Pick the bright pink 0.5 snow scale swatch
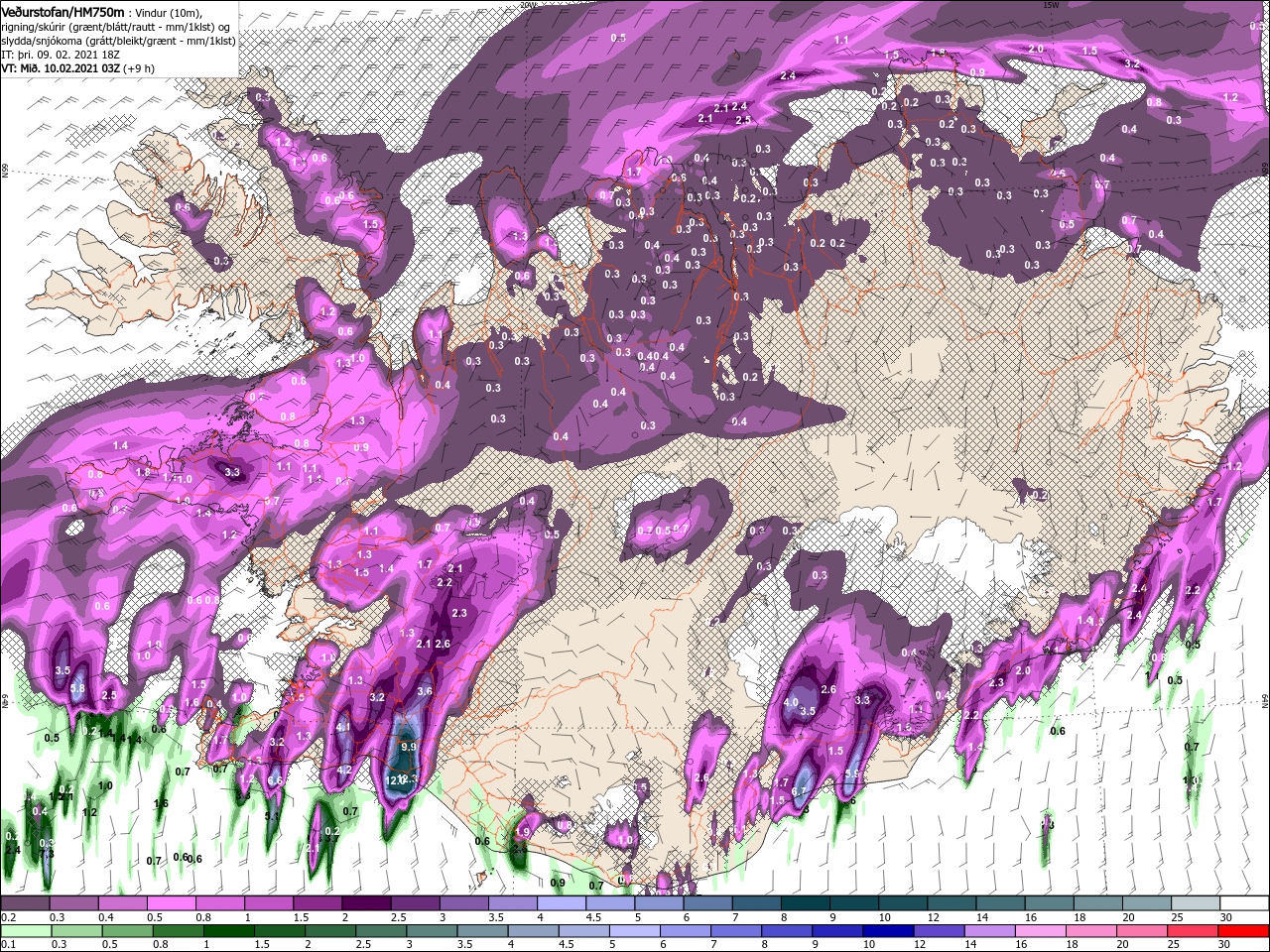The image size is (1270, 952). [x=171, y=901]
